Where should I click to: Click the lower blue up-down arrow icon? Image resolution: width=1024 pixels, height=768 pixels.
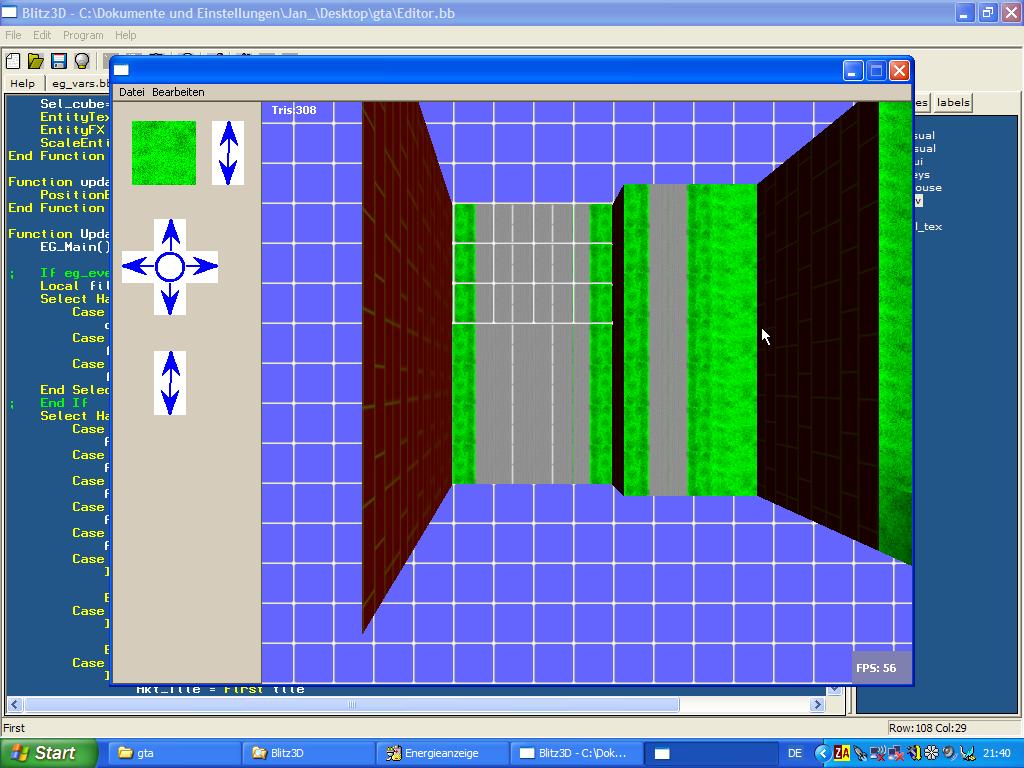(x=170, y=382)
